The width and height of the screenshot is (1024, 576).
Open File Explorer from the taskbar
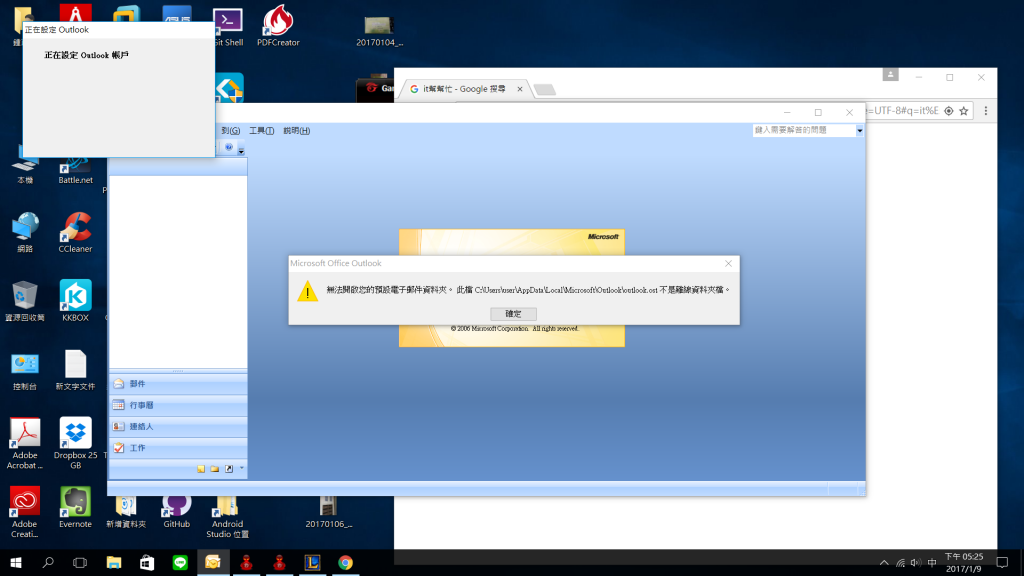[114, 562]
